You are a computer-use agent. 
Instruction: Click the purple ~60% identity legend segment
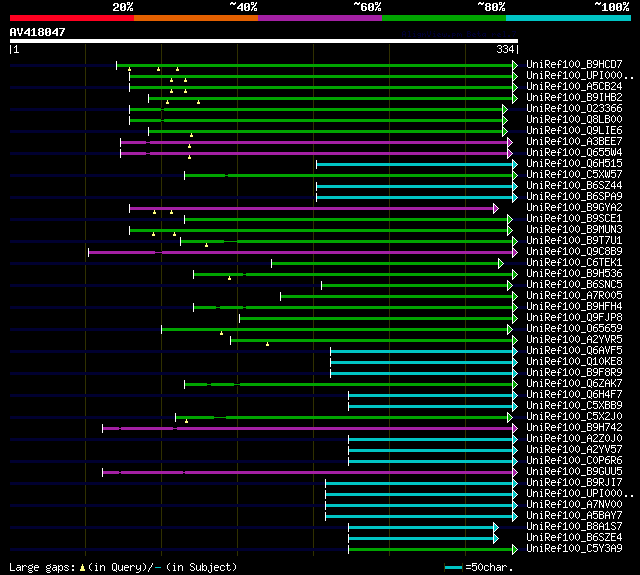320,18
